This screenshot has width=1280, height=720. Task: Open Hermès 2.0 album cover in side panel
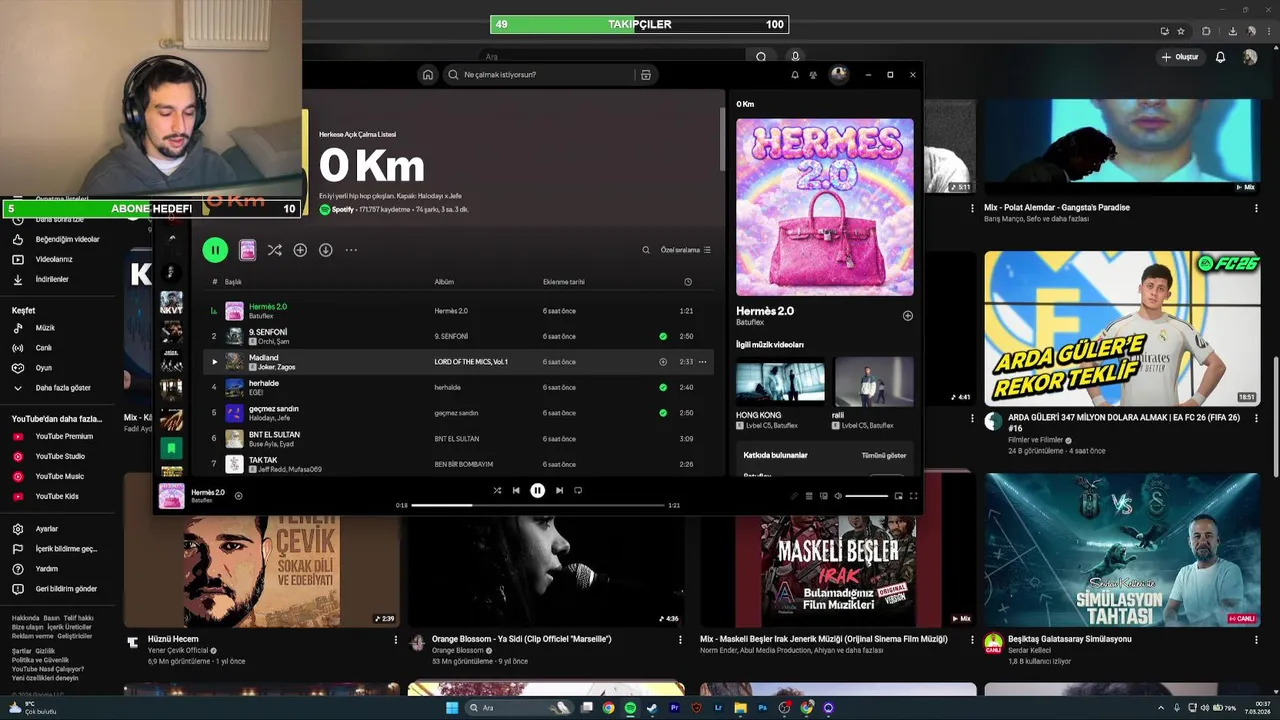point(825,207)
